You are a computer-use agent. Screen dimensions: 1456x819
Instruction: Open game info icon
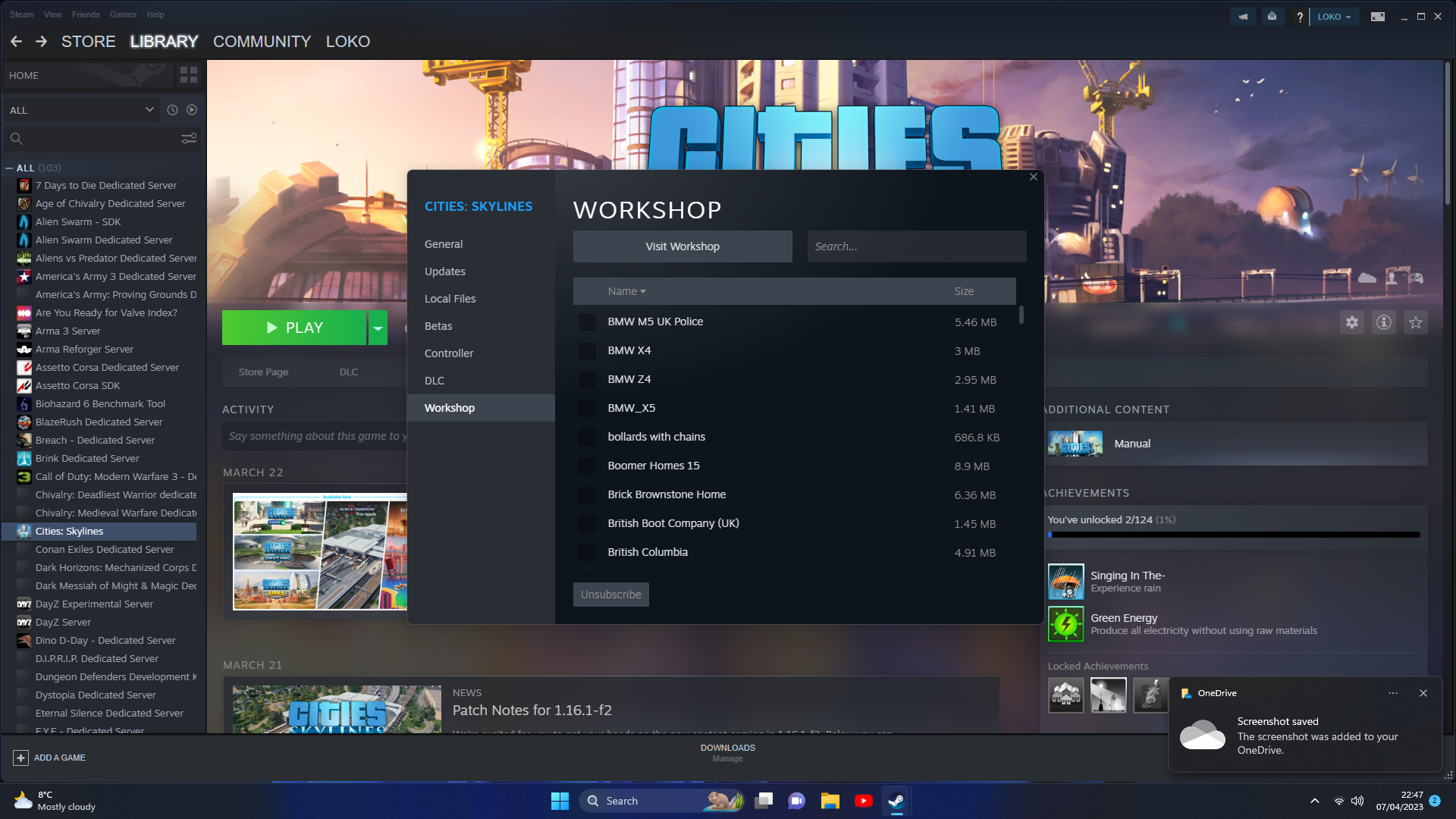[x=1384, y=322]
